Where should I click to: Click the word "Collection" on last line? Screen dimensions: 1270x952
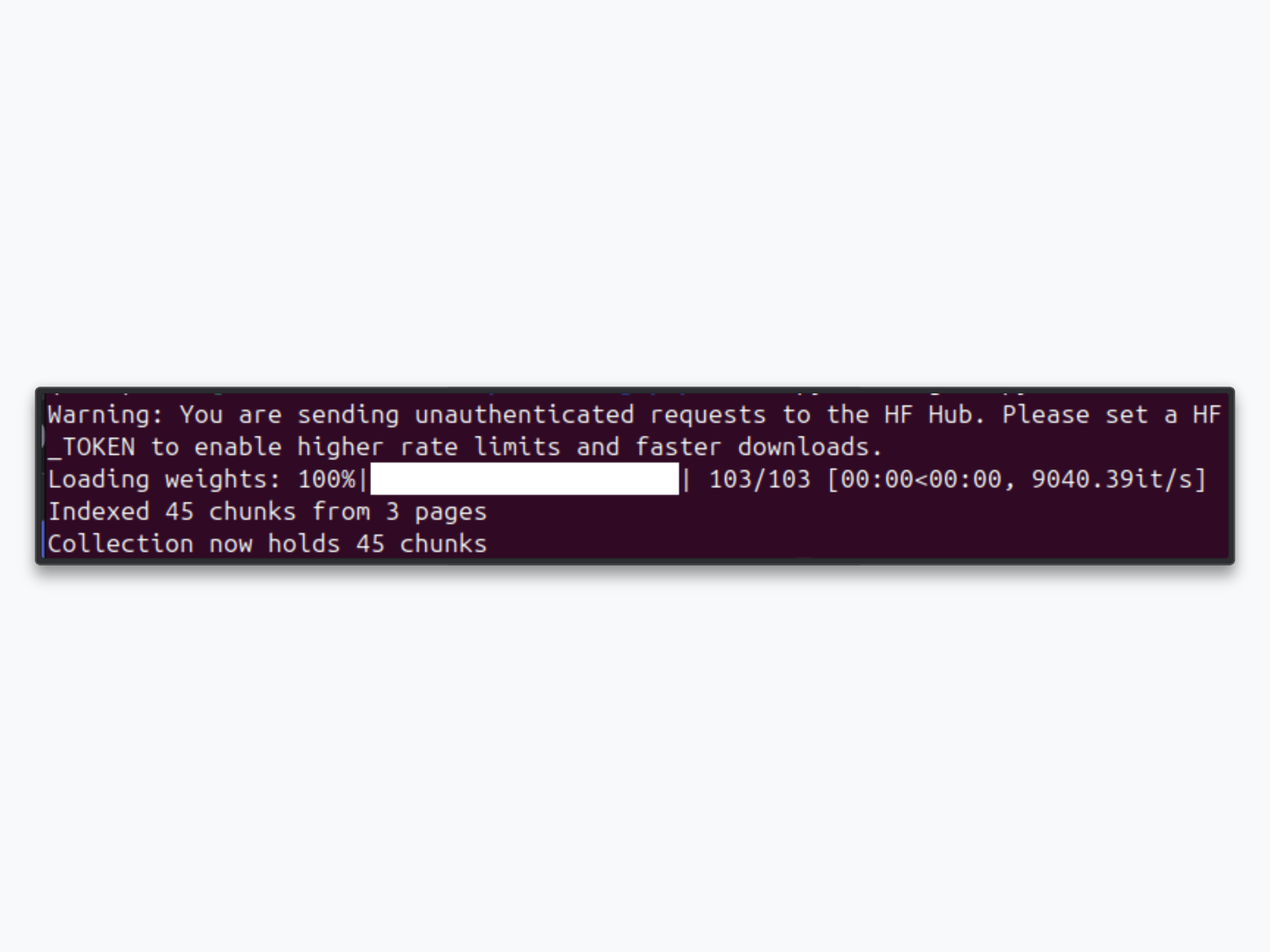pos(120,544)
